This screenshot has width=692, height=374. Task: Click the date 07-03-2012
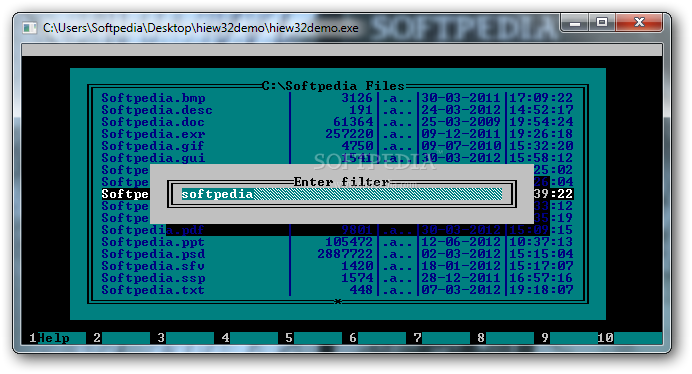point(461,290)
